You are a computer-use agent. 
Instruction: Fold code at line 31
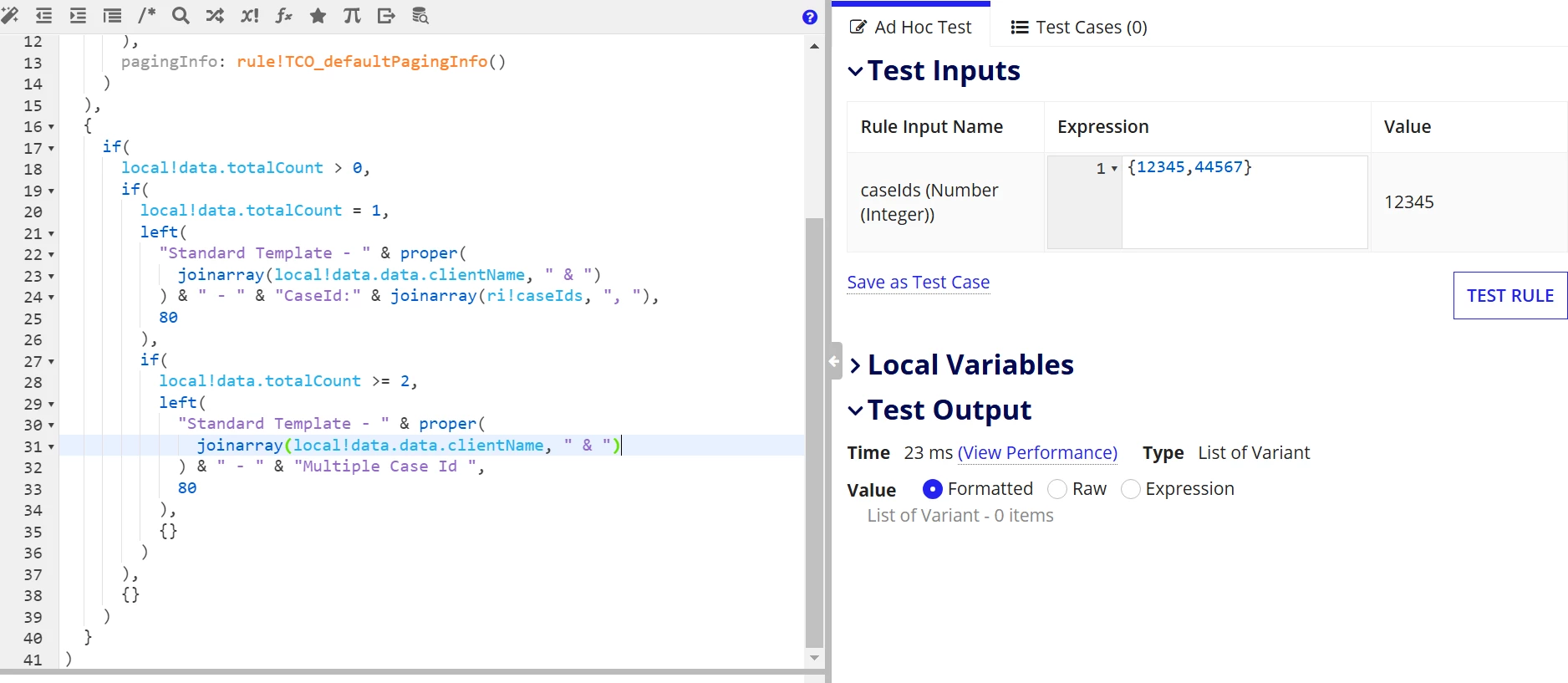point(51,447)
